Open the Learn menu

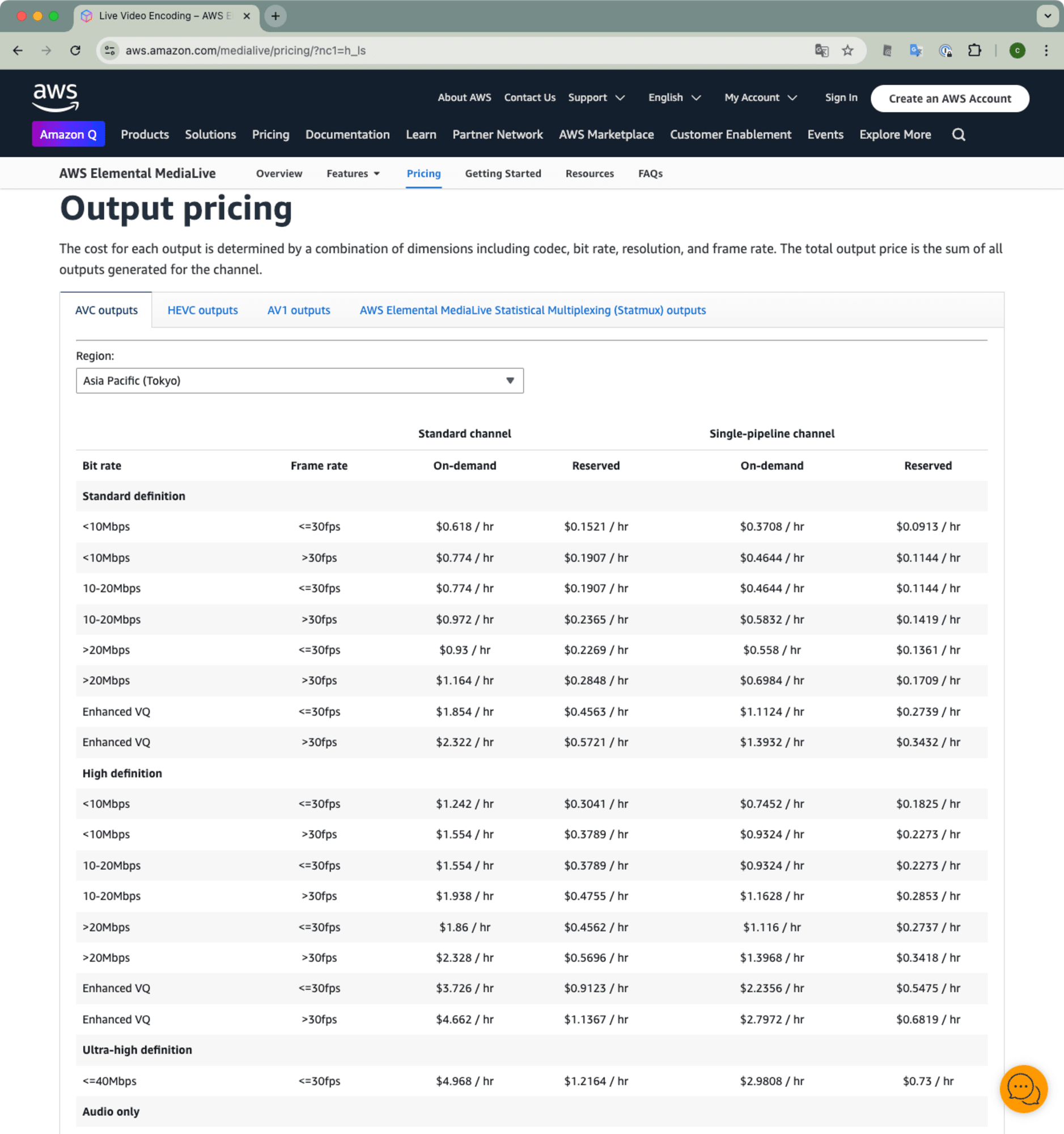[x=421, y=134]
